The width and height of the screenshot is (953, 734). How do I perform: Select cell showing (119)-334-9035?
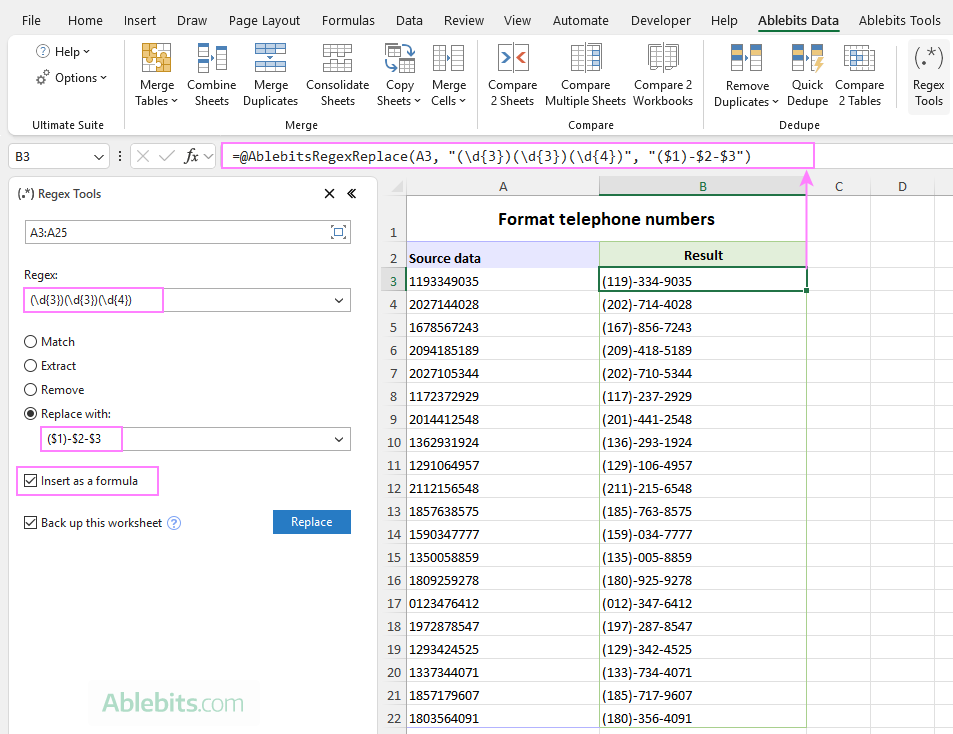coord(703,281)
